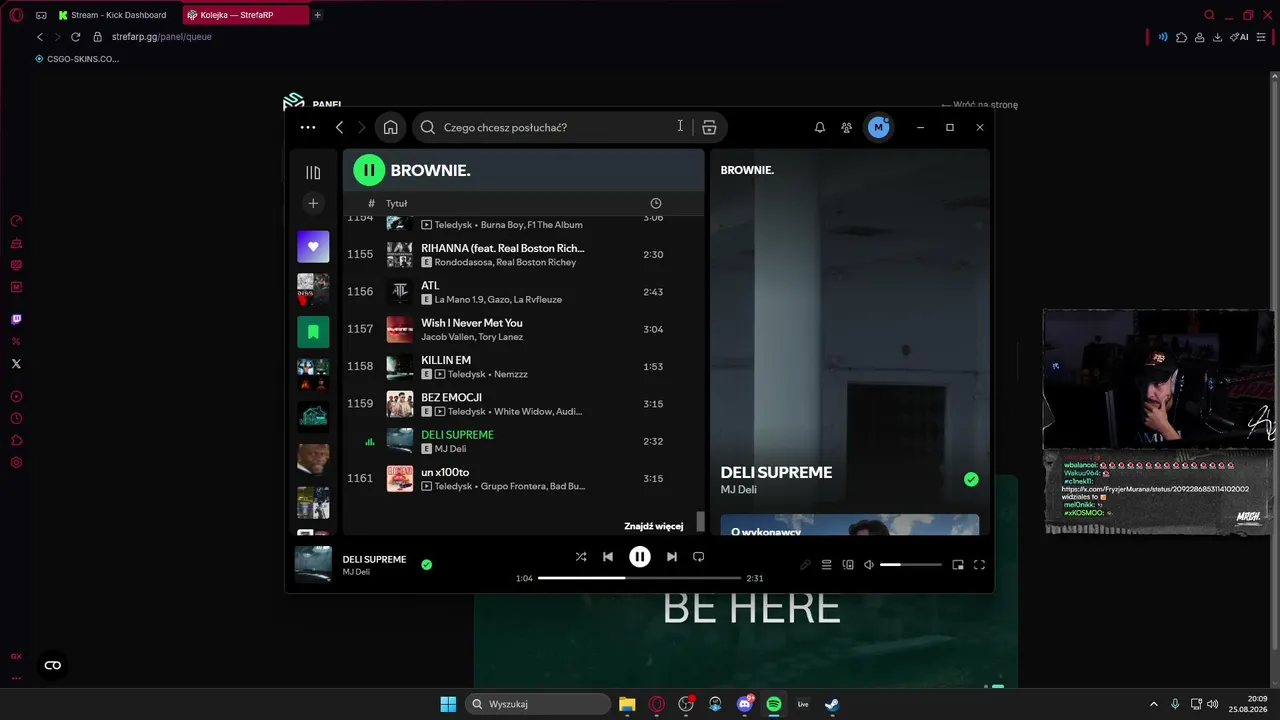
Task: Switch to Stream - Kick Dashboard tab
Action: point(112,15)
